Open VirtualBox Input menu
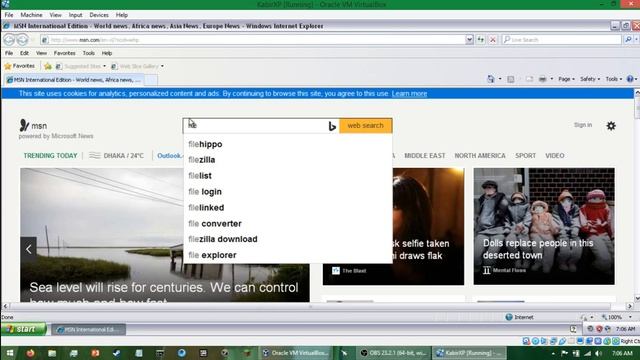 pos(75,15)
